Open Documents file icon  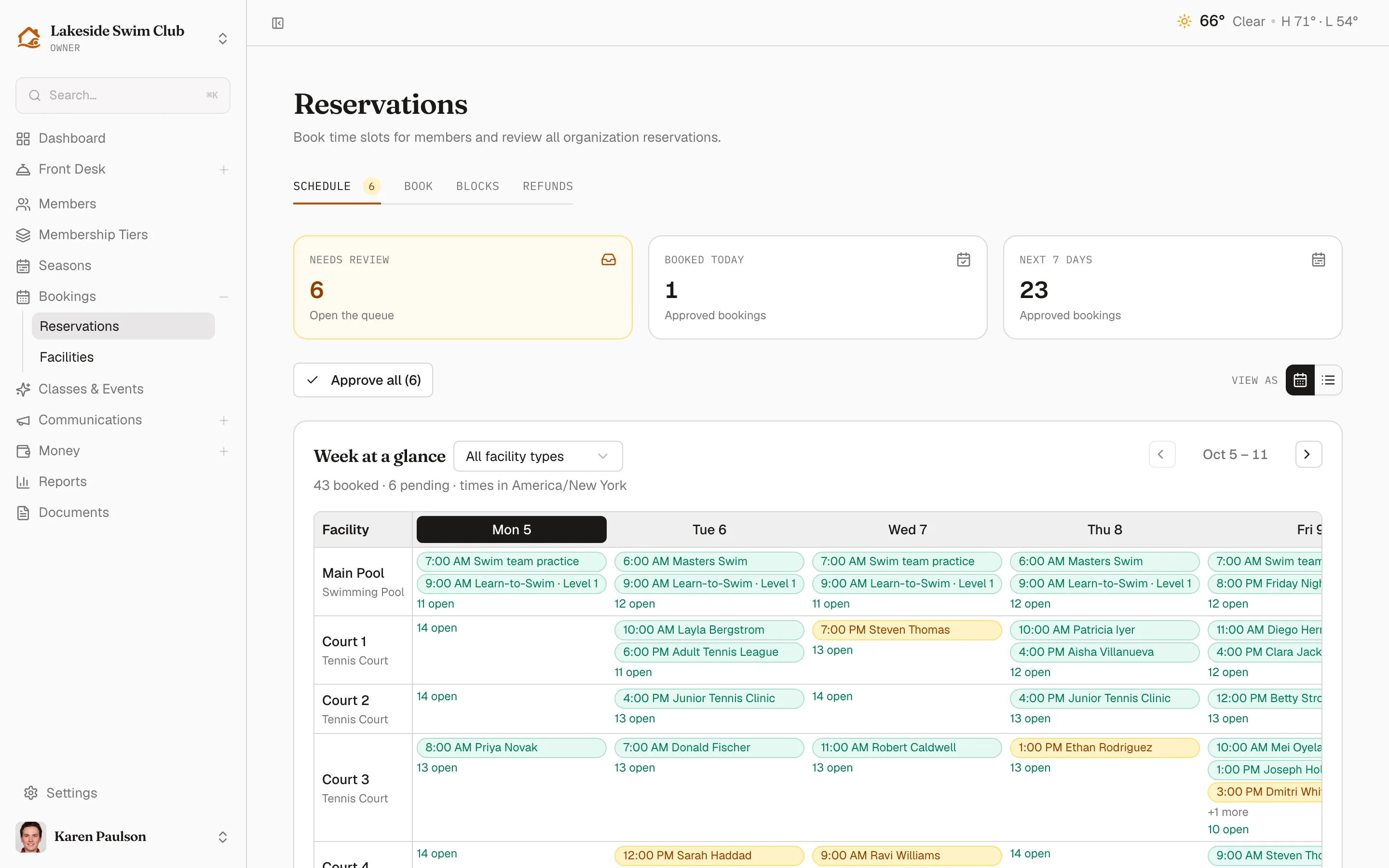click(x=23, y=513)
